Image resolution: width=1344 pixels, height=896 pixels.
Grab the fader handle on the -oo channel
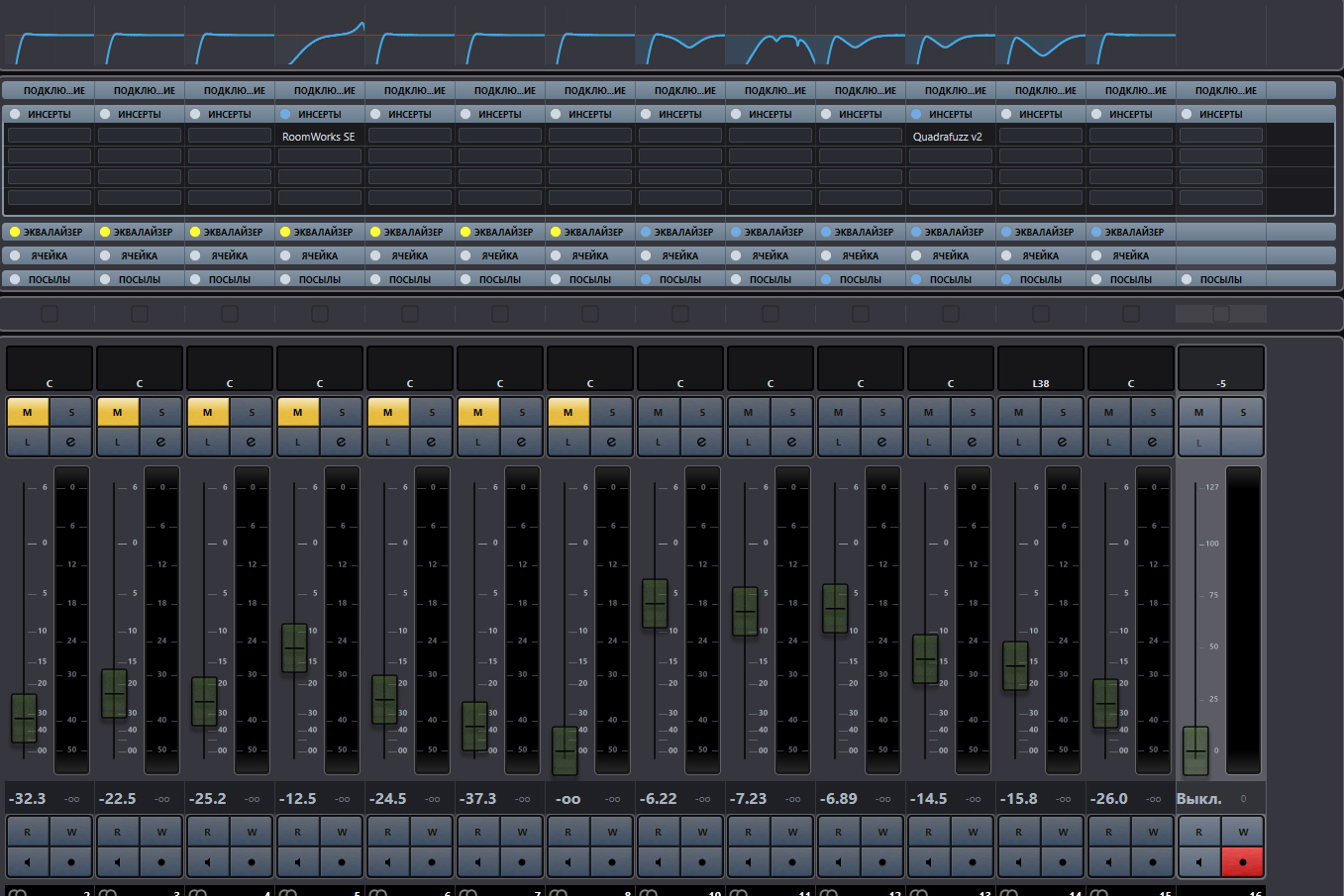(x=565, y=750)
